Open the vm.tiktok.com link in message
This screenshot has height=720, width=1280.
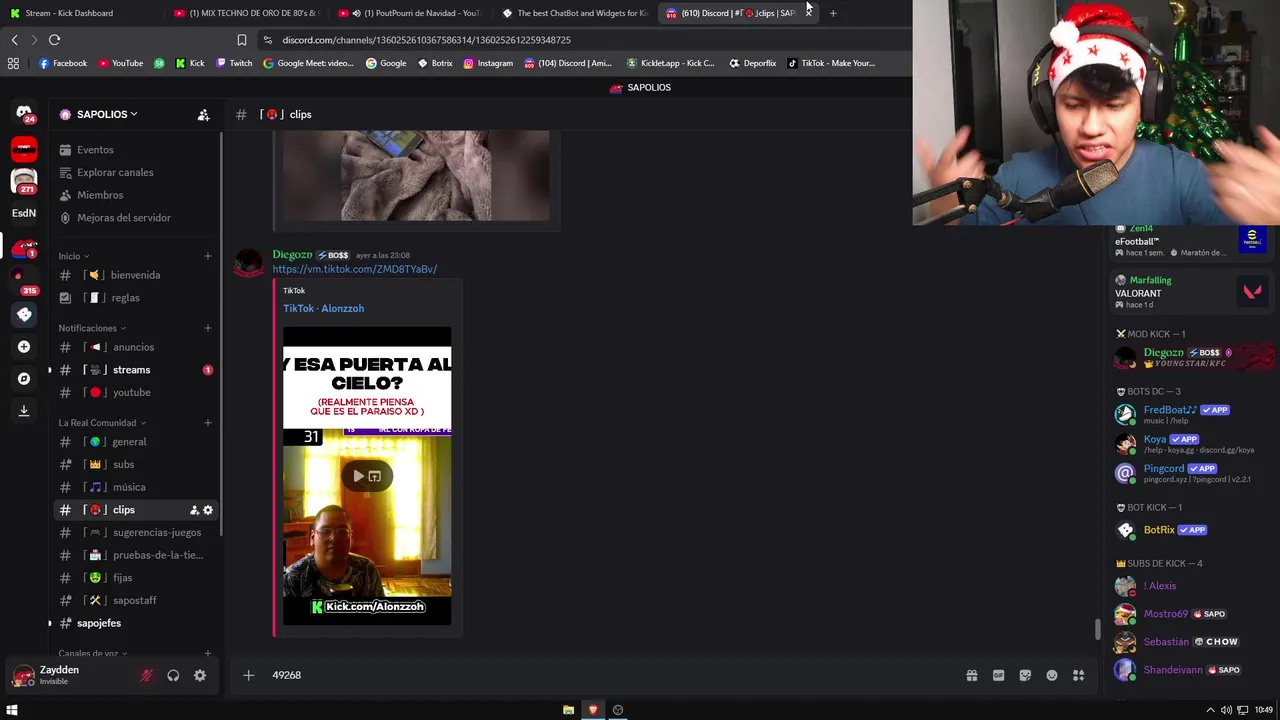pyautogui.click(x=355, y=269)
